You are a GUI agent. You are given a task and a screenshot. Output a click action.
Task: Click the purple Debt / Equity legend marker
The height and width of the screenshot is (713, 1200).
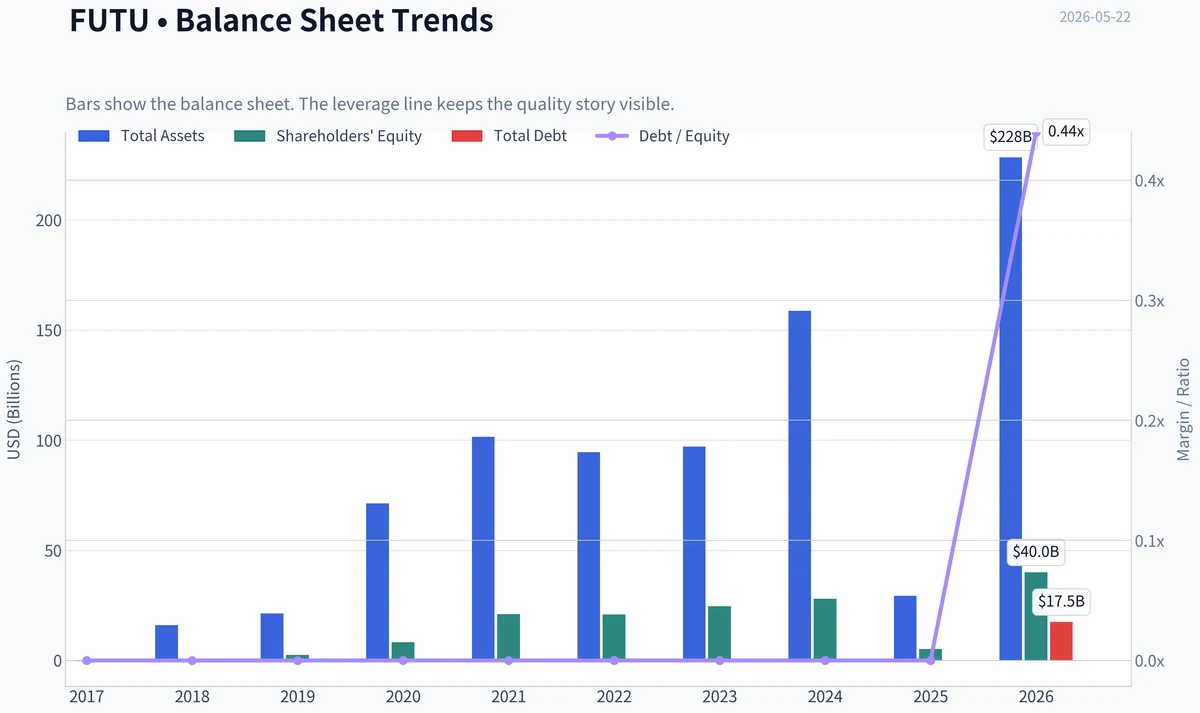pos(612,136)
